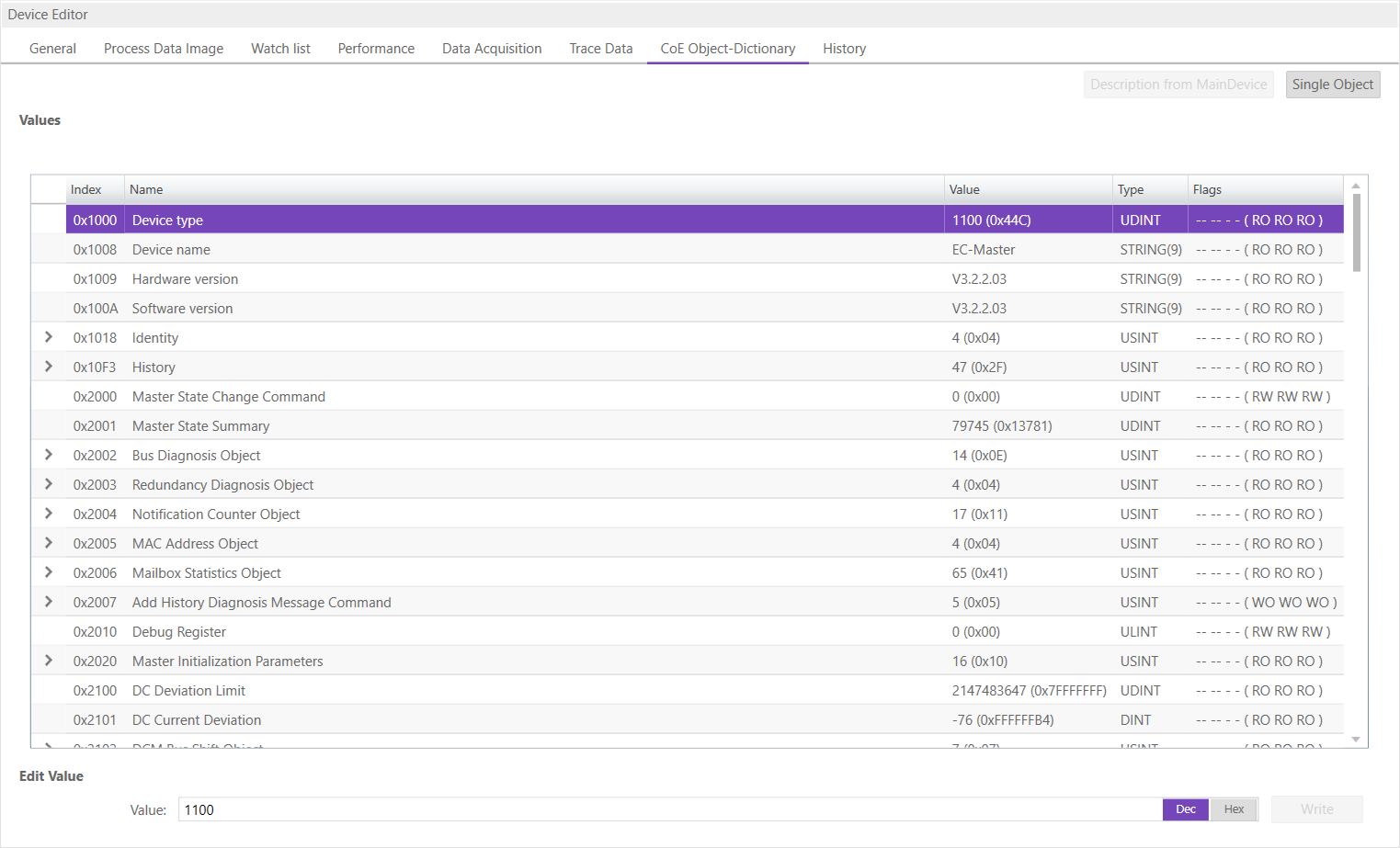Go to the Performance tab
The height and width of the screenshot is (848, 1400).
[376, 49]
